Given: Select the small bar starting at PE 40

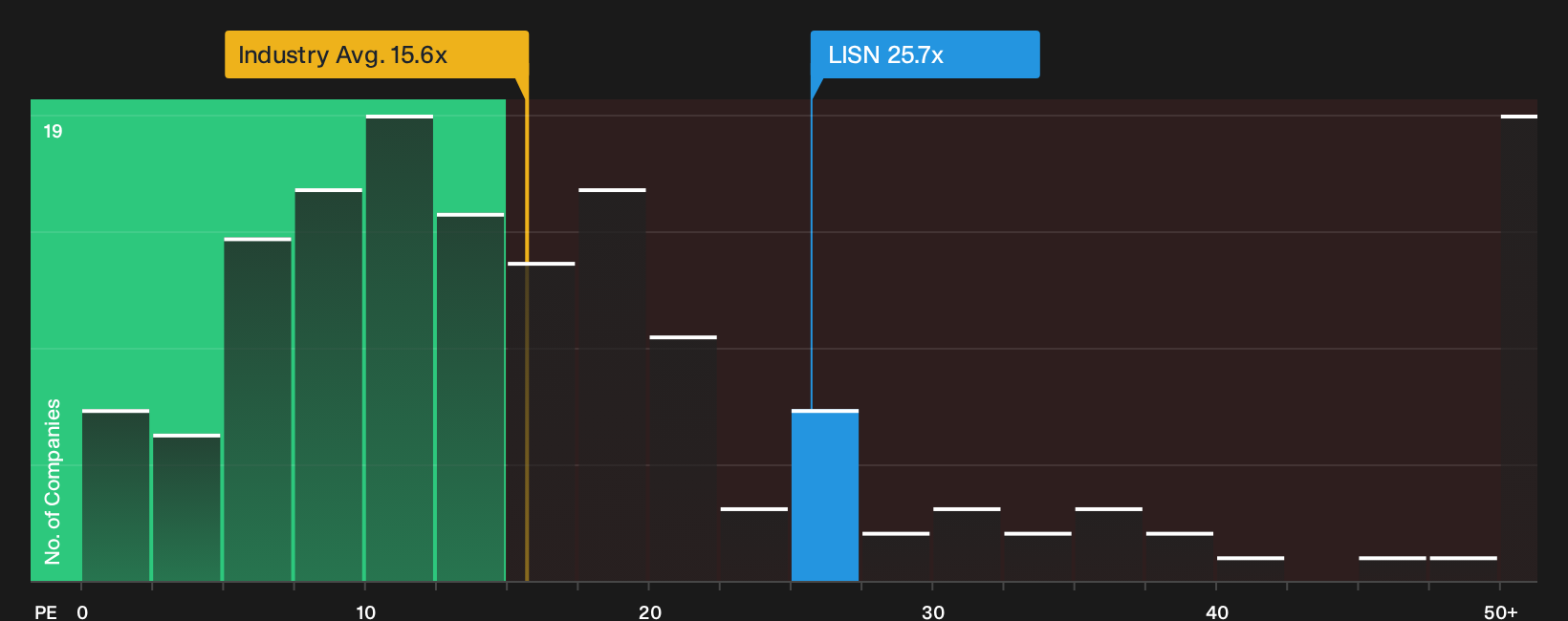Looking at the screenshot, I should click(1251, 569).
